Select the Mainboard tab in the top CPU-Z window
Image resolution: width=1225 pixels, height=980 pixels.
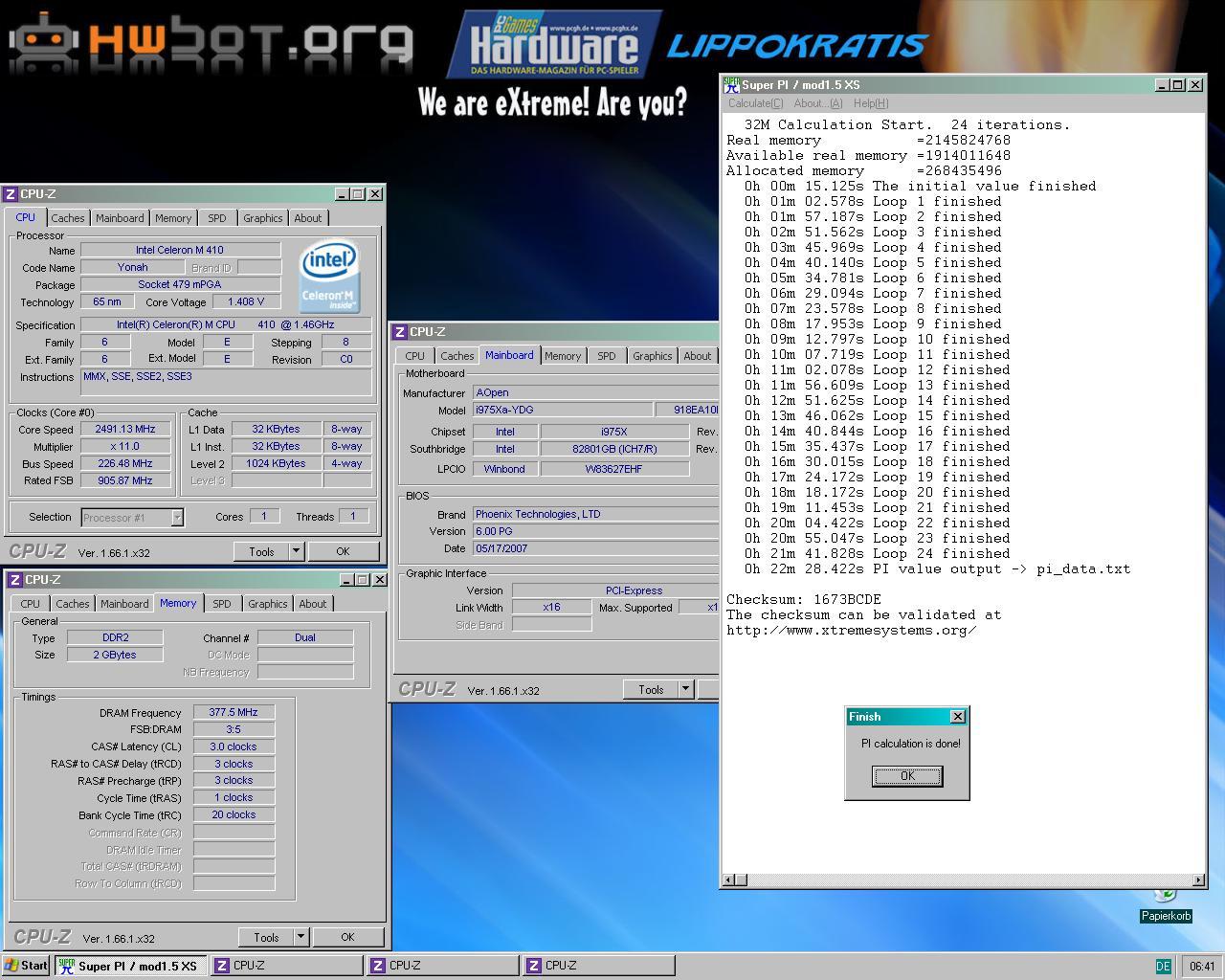click(x=120, y=218)
